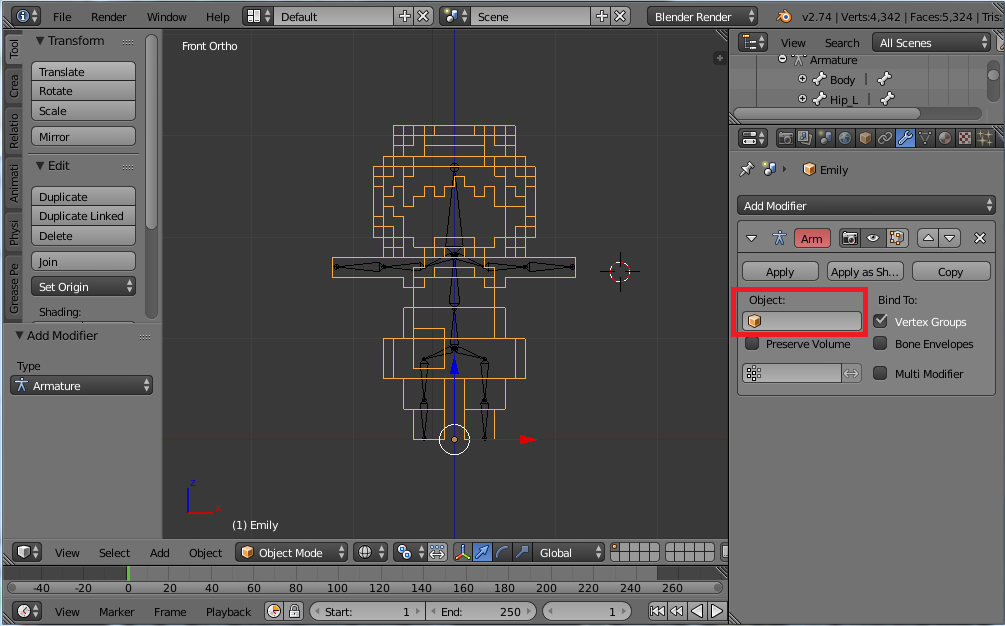Open the Armature type dropdown

coord(81,385)
